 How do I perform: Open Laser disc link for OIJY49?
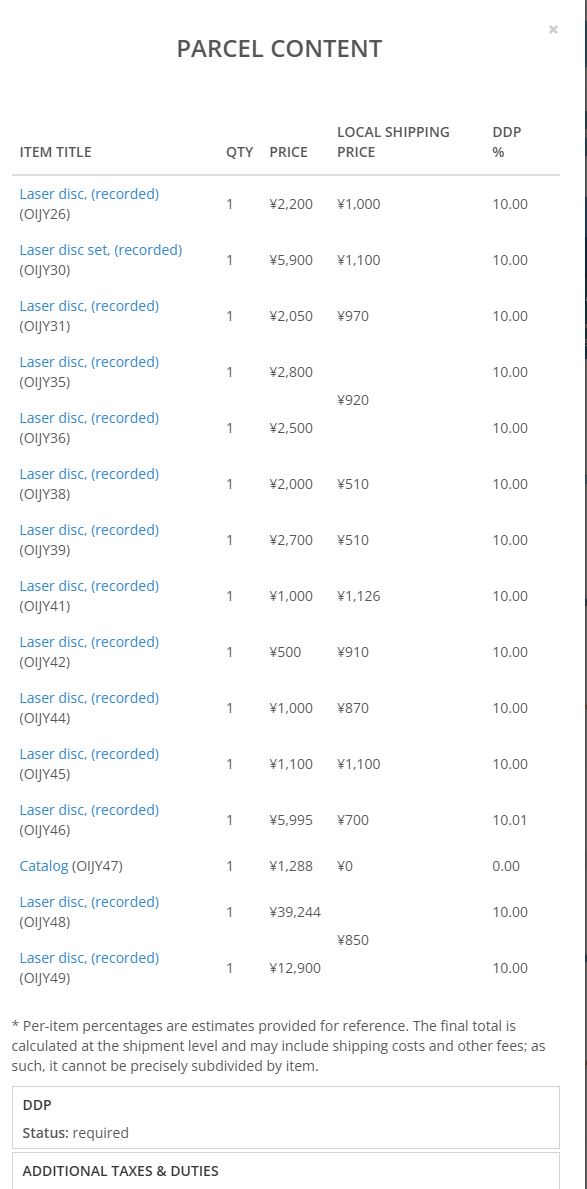pyautogui.click(x=89, y=958)
